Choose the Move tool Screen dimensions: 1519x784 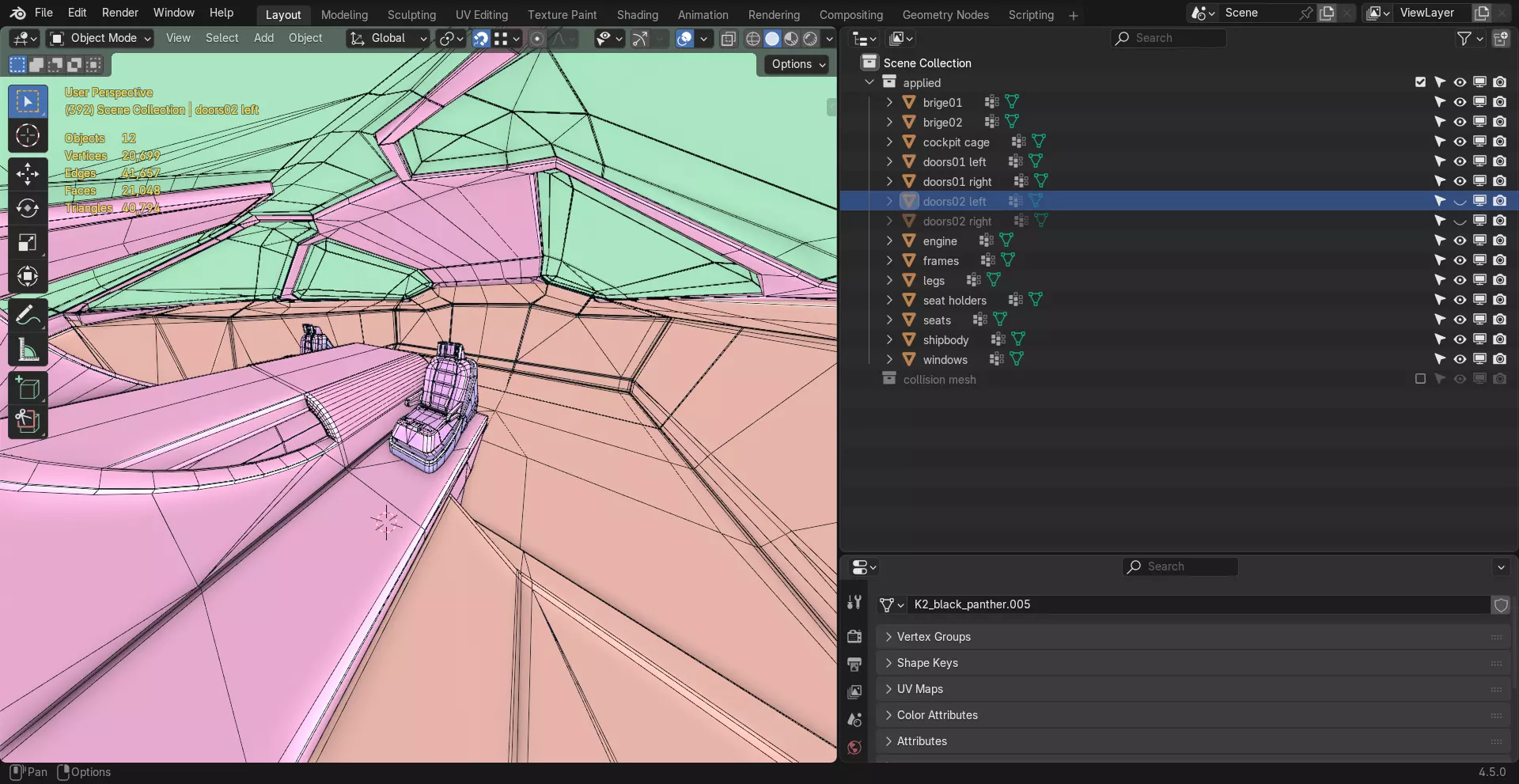coord(28,174)
